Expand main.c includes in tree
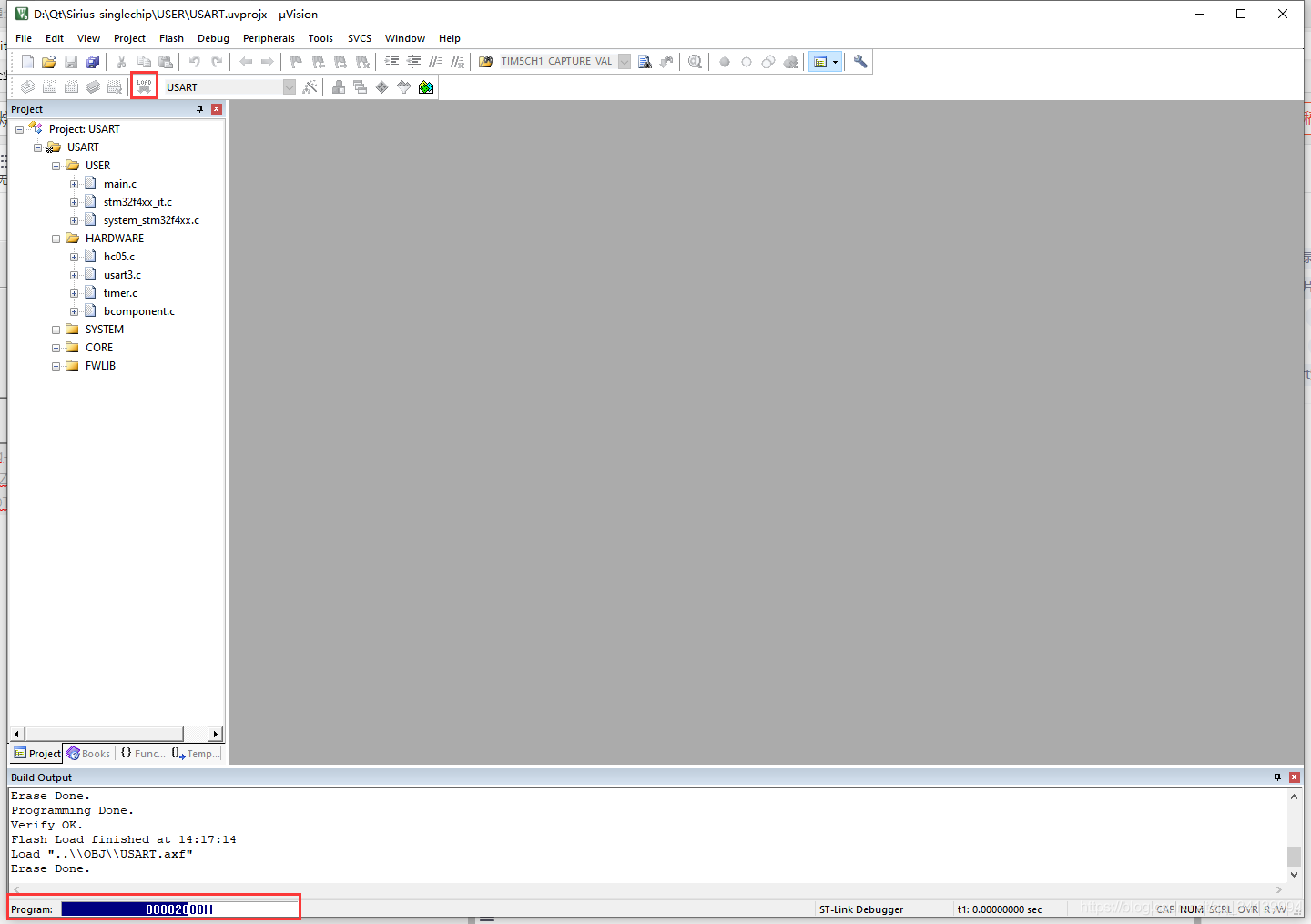Viewport: 1311px width, 924px height. pos(74,184)
